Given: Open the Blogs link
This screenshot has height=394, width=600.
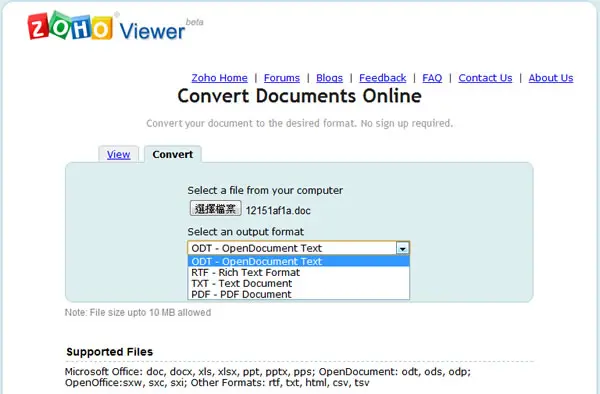Looking at the screenshot, I should pyautogui.click(x=329, y=78).
